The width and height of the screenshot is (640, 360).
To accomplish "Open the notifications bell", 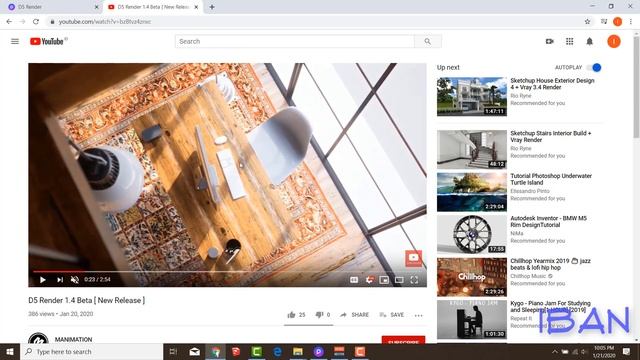I will [589, 41].
